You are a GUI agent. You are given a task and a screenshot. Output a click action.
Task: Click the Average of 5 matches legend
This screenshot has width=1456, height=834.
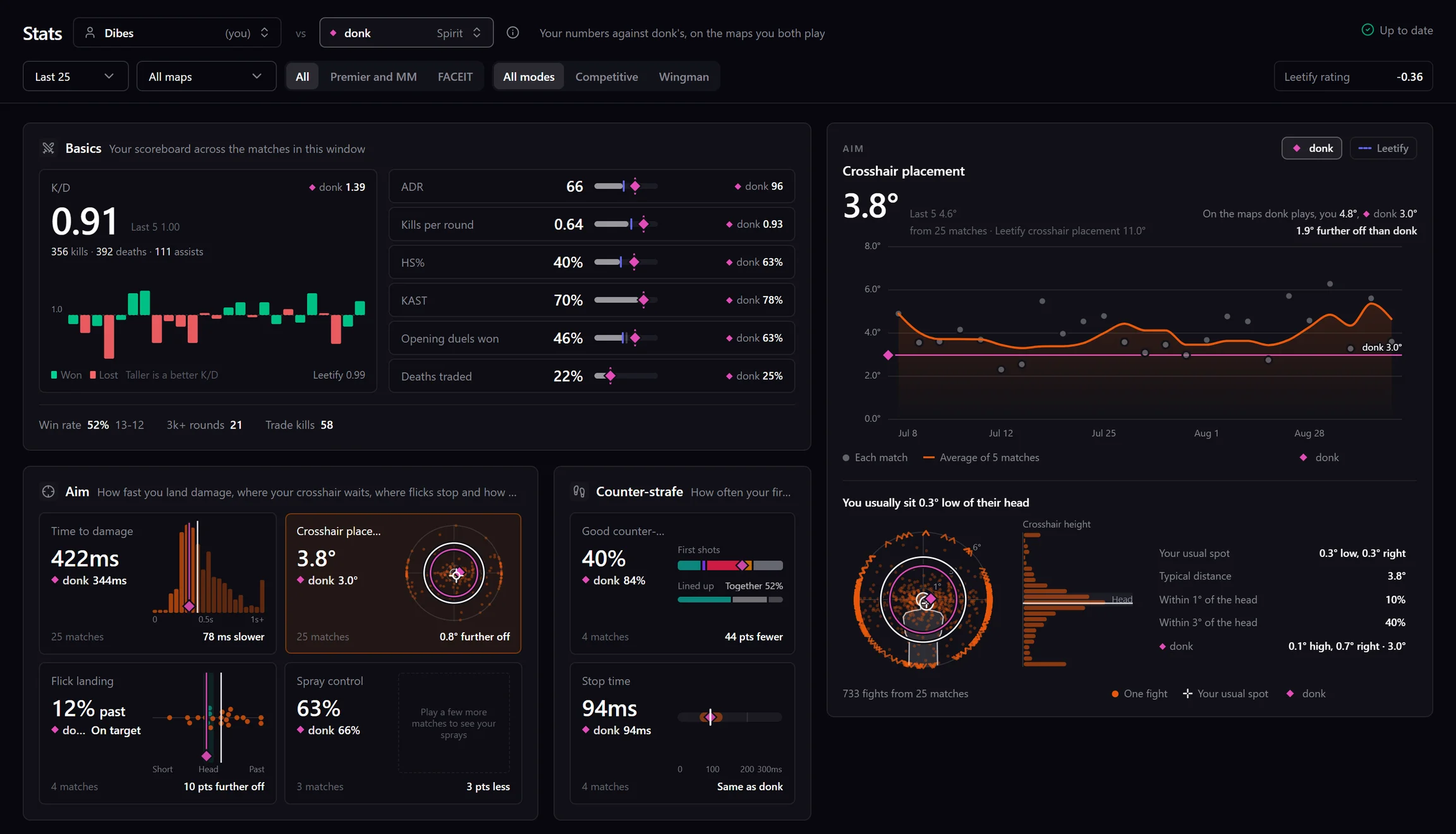click(981, 457)
